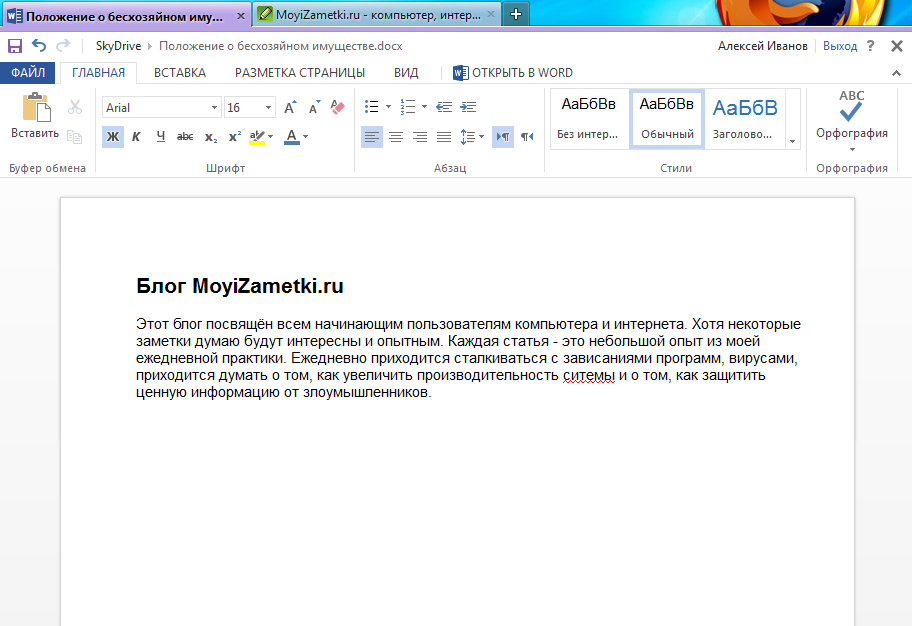The height and width of the screenshot is (626, 912).
Task: Toggle underline (Ч) formatting
Action: click(x=161, y=137)
